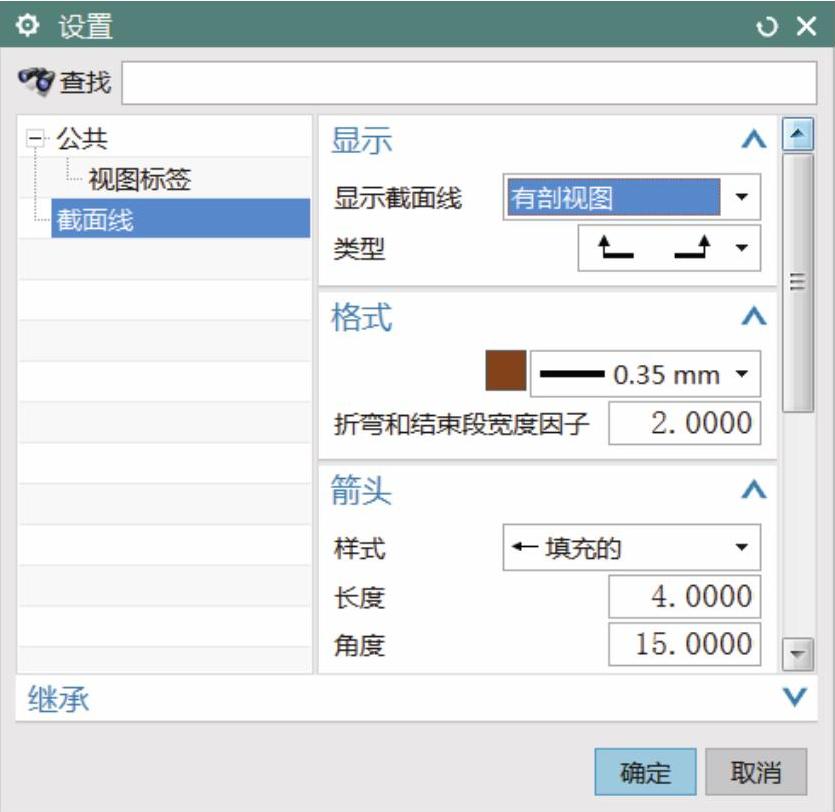Collapse the 公共 tree node

[36, 139]
